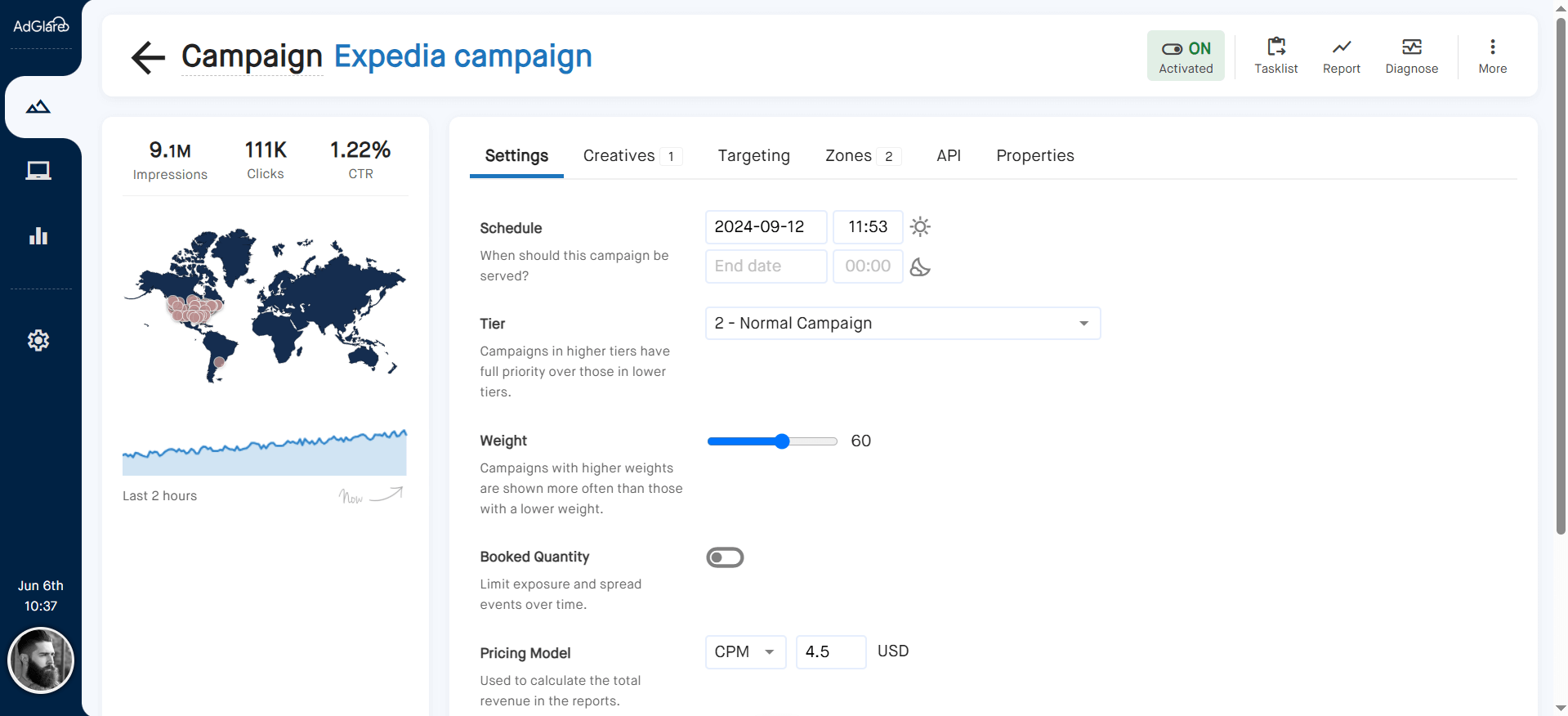Open the CPM pricing model dropdown
Screen dimensions: 1568x716
coord(744,652)
